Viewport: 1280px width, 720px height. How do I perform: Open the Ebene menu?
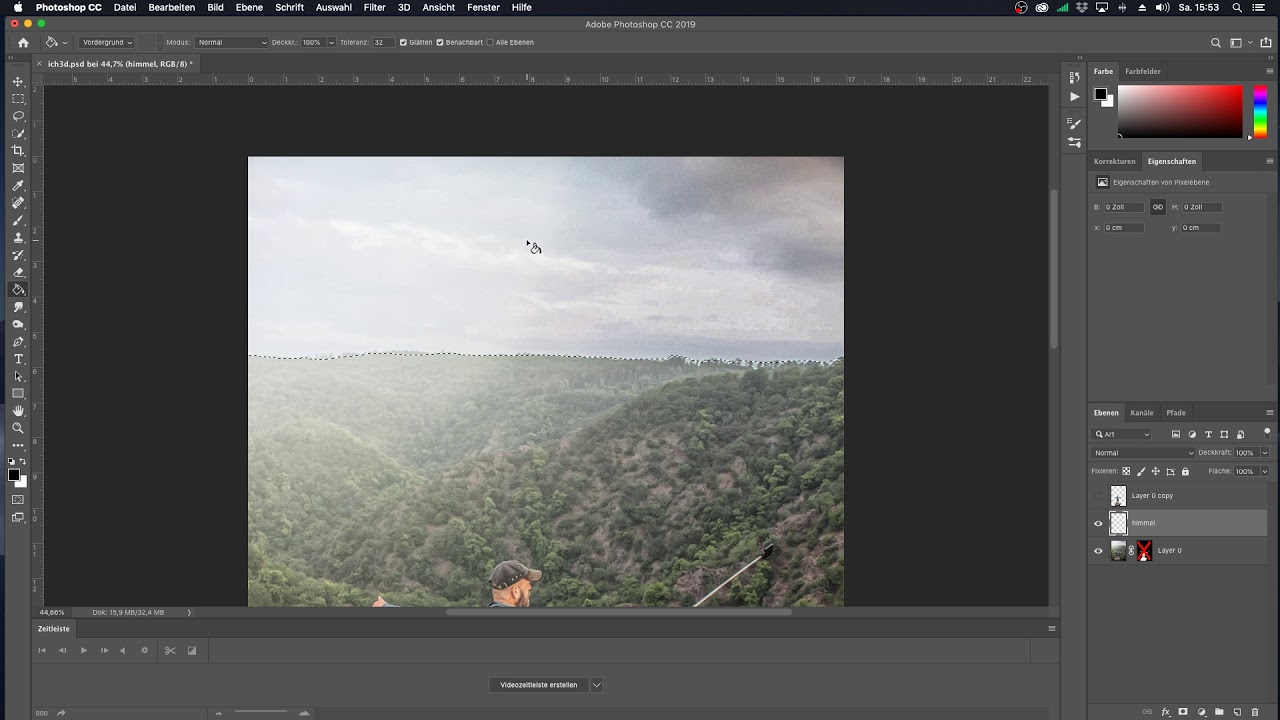click(249, 7)
